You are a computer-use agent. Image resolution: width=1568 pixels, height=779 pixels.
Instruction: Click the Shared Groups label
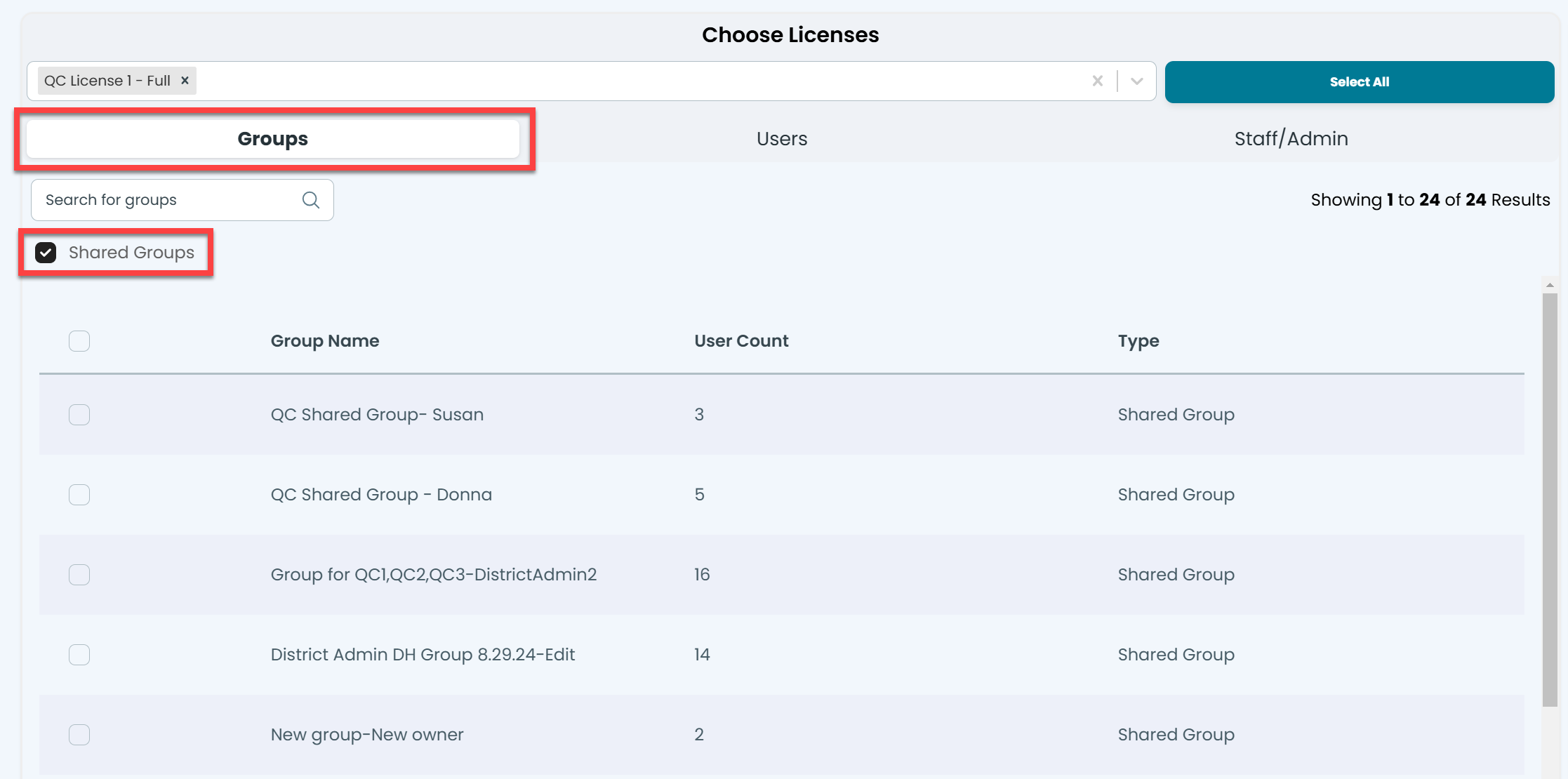(x=131, y=253)
